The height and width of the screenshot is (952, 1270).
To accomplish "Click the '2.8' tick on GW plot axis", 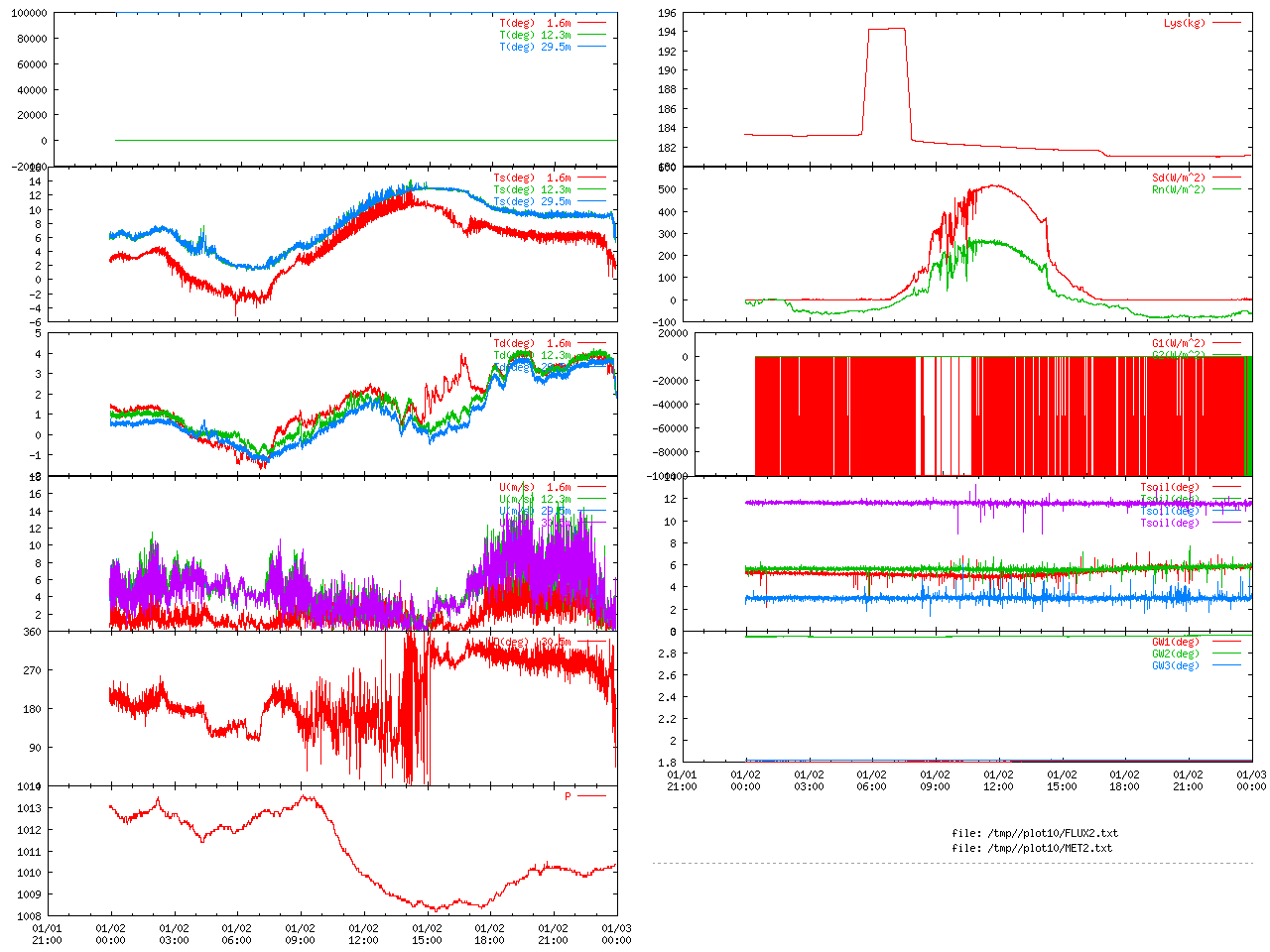I will [x=667, y=654].
